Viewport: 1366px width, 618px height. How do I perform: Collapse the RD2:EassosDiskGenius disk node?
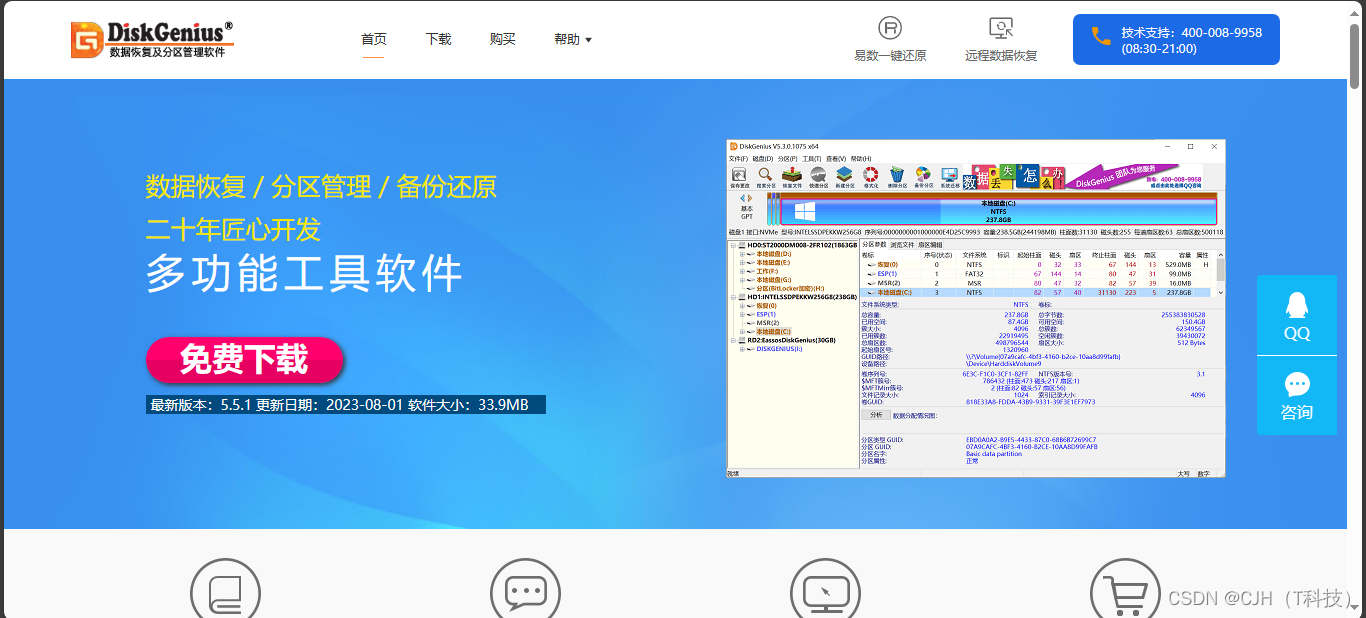point(733,340)
